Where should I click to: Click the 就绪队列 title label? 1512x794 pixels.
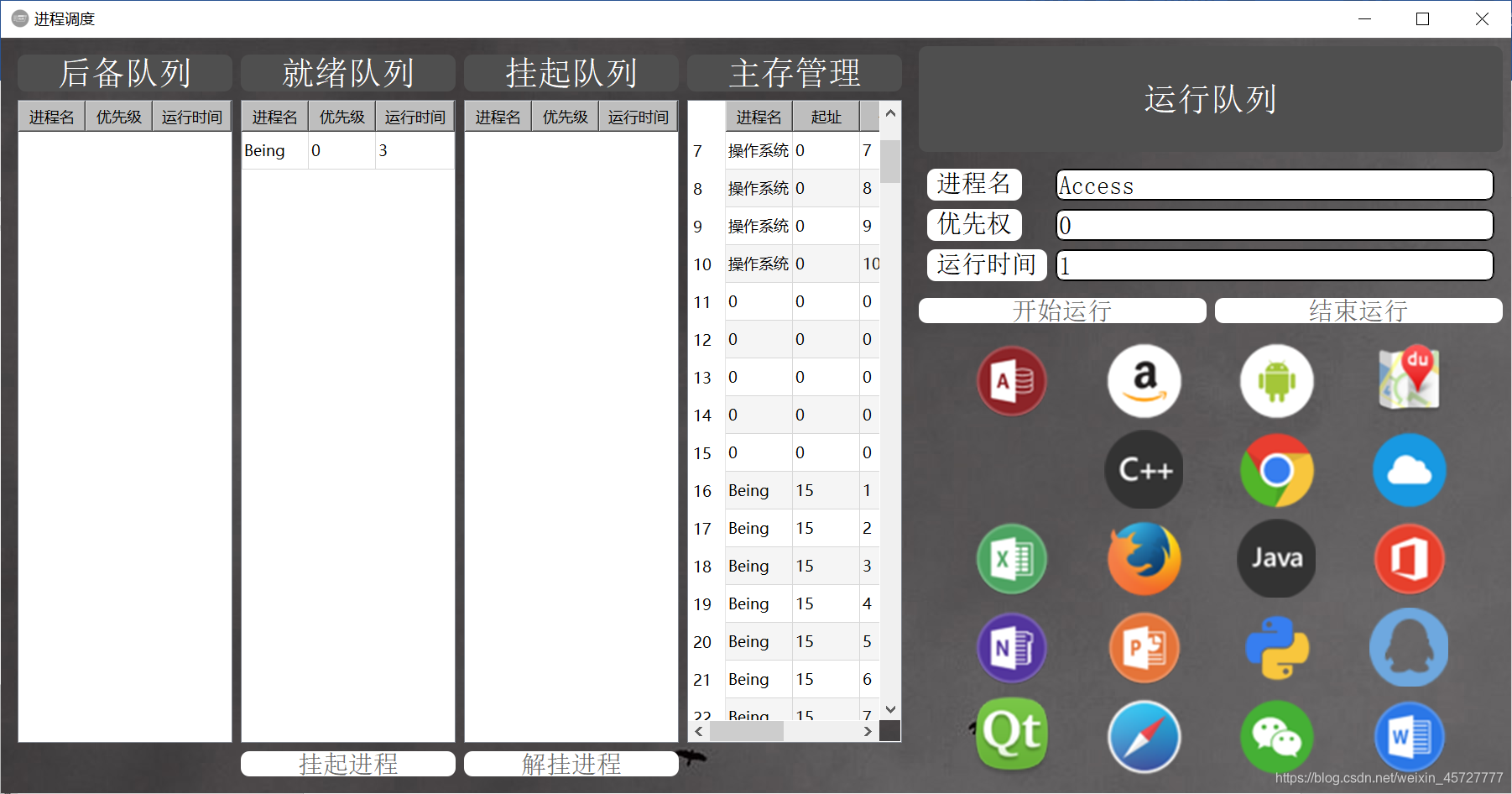[348, 73]
